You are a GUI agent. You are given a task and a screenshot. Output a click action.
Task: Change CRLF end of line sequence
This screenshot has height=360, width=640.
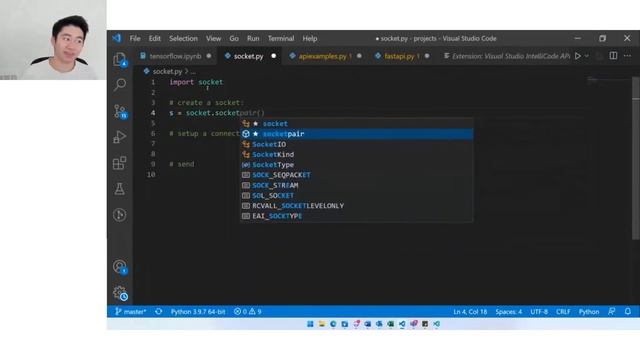[x=563, y=311]
